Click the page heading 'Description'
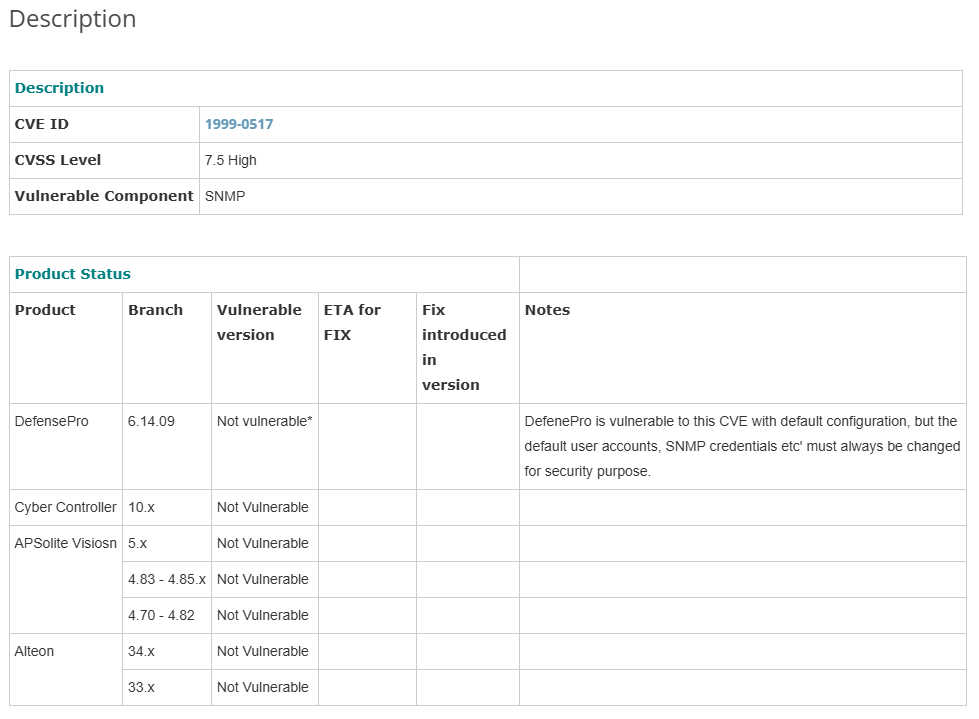Viewport: 979px width, 719px height. [x=72, y=19]
